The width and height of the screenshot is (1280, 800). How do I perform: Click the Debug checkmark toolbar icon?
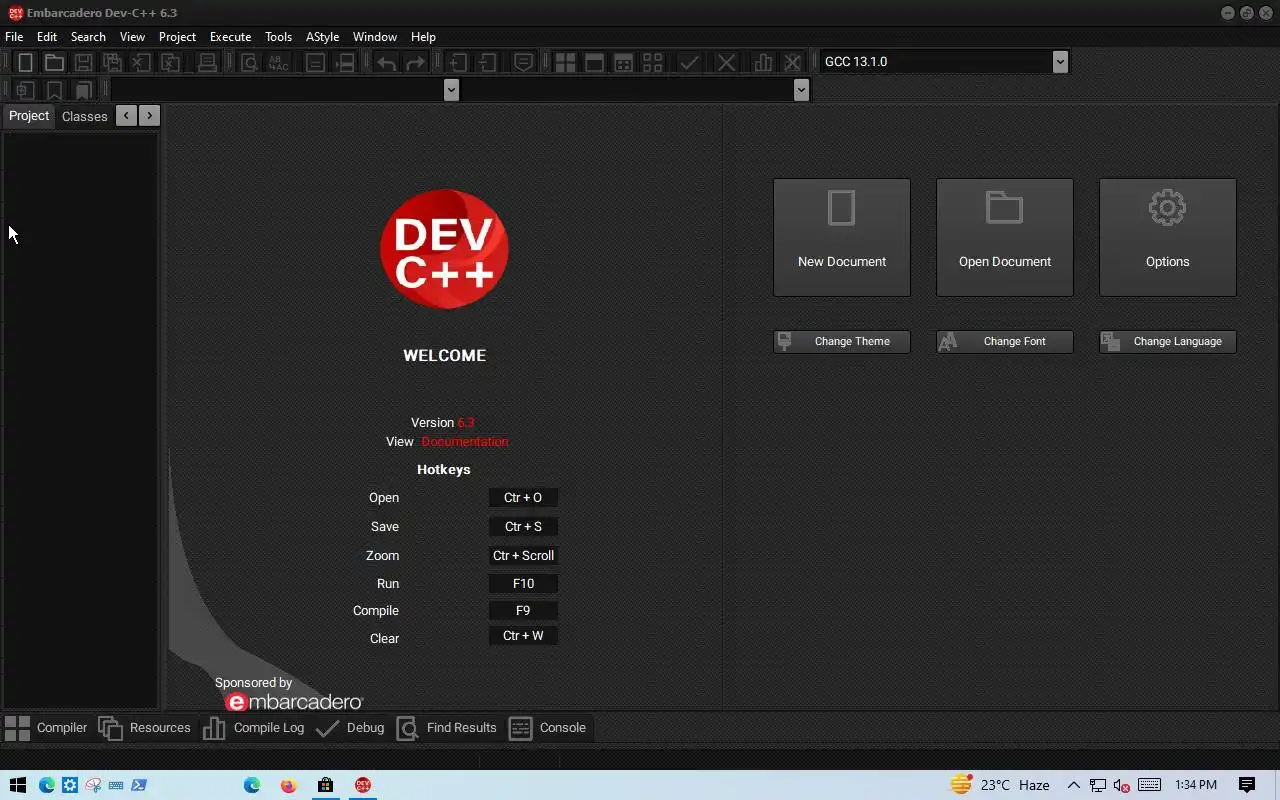(x=689, y=62)
